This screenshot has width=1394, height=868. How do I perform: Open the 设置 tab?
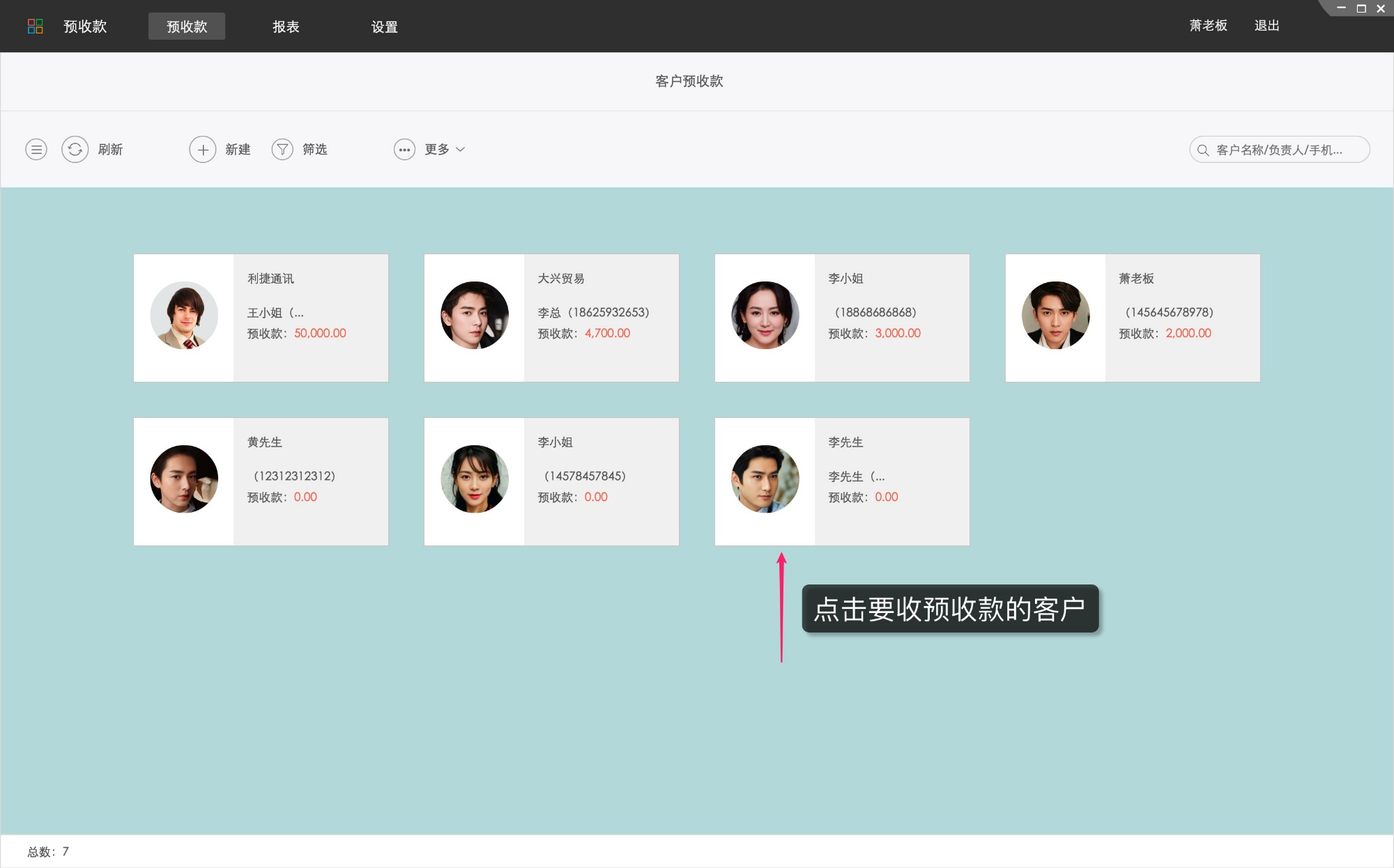pos(385,26)
